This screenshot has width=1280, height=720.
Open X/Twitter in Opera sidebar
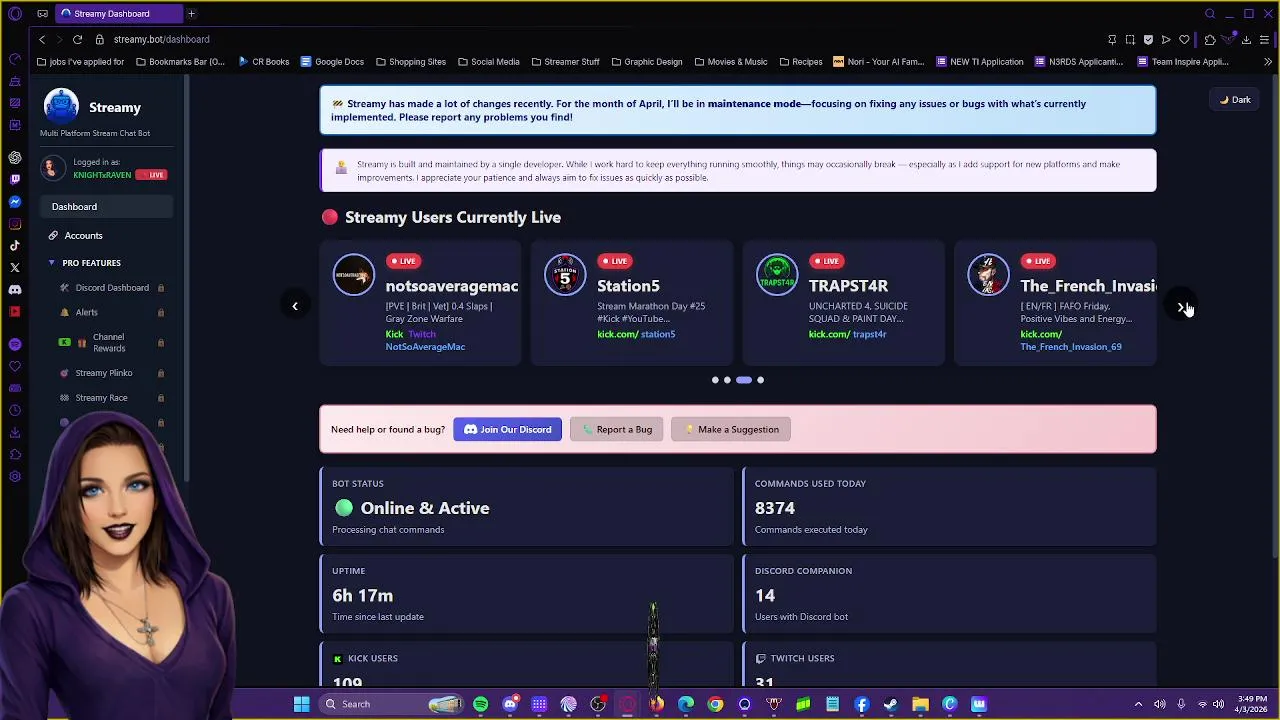15,267
